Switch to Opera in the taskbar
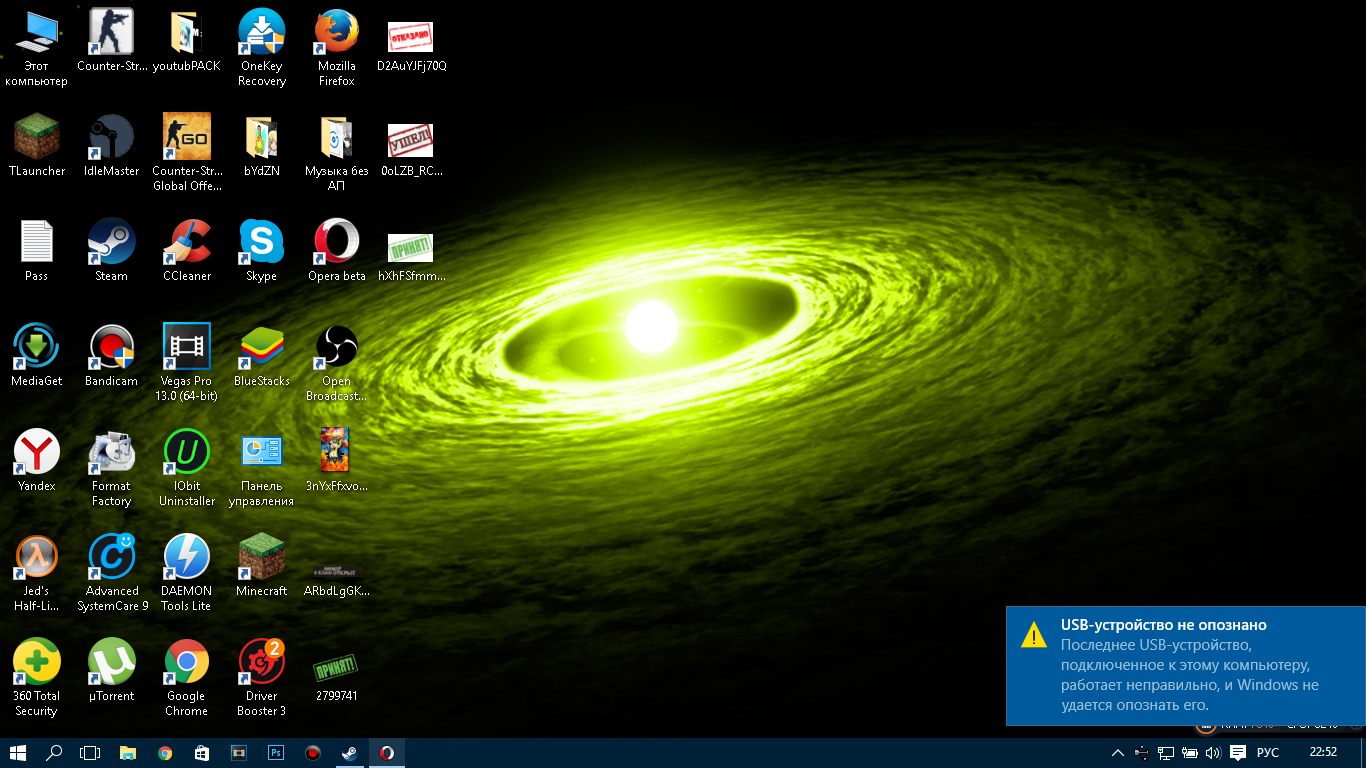1366x768 pixels. pyautogui.click(x=386, y=753)
